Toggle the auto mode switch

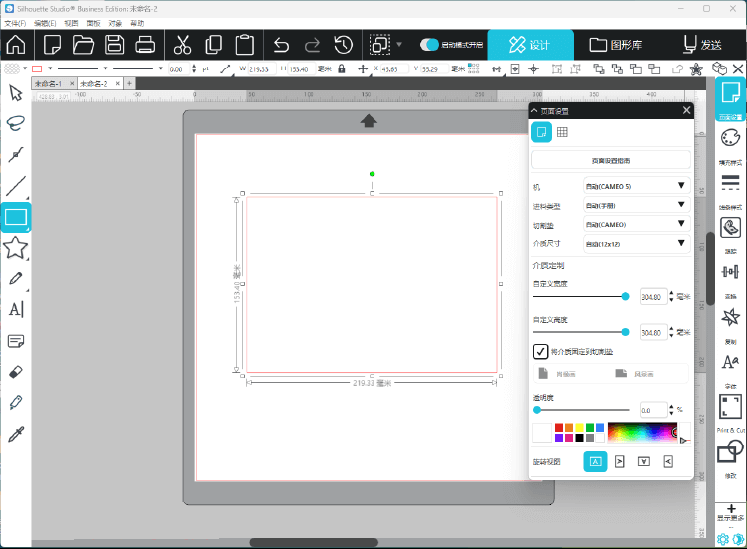[429, 45]
